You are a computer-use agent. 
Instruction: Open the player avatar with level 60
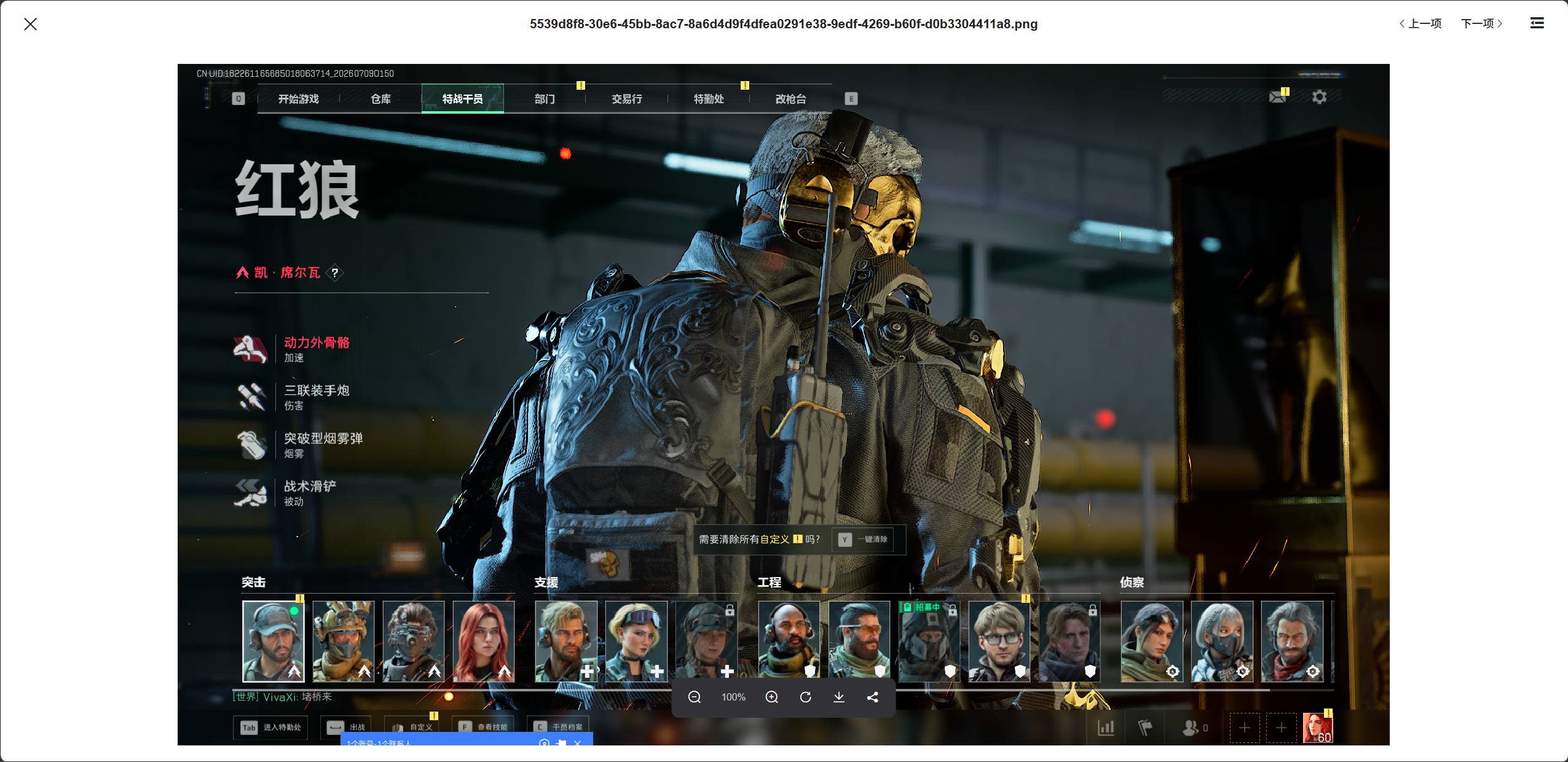1318,728
